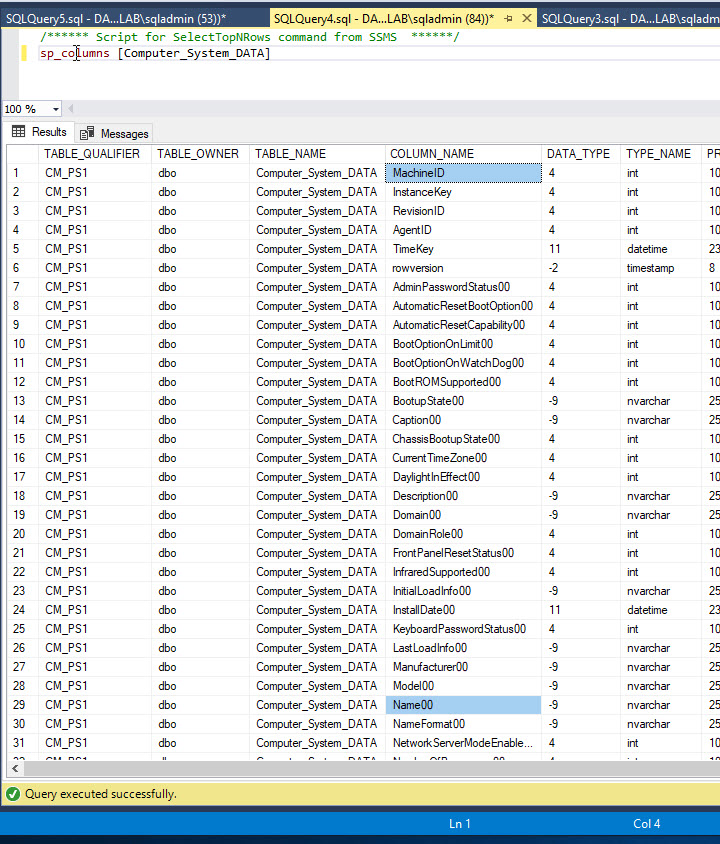Click the horizontal scrollbar of results grid
Image resolution: width=720 pixels, height=844 pixels.
click(360, 768)
